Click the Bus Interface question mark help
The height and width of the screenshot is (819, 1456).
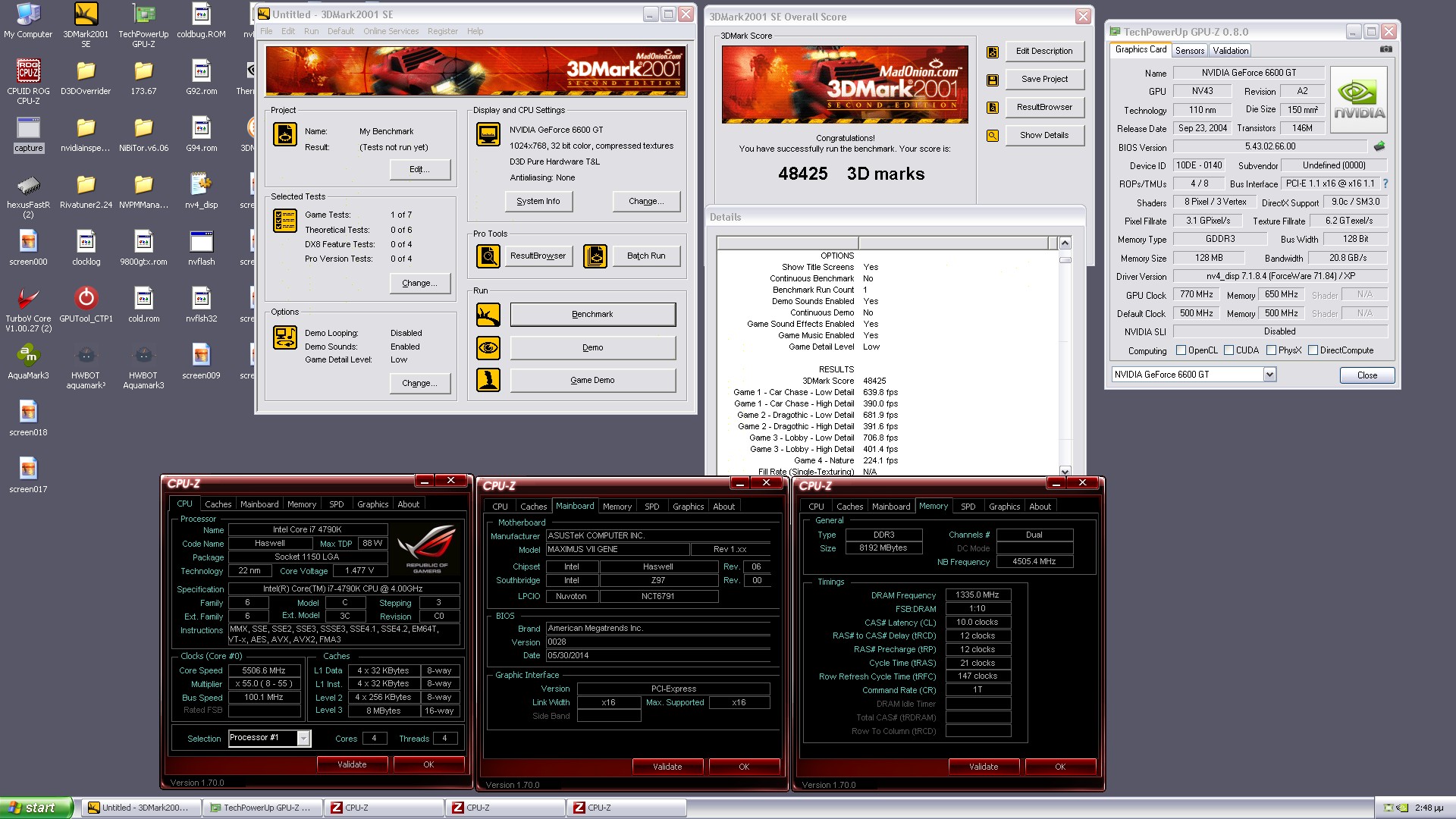click(1385, 184)
